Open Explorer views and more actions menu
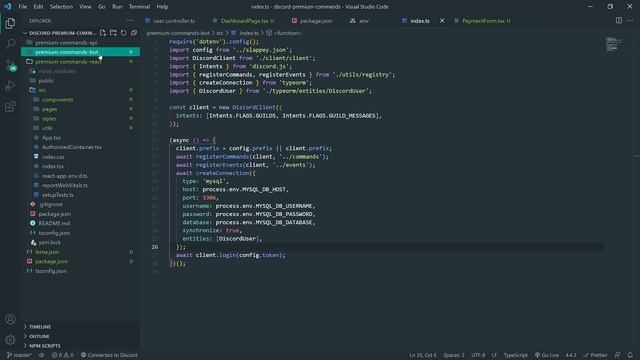Image resolution: width=640 pixels, height=360 pixels. click(x=130, y=20)
